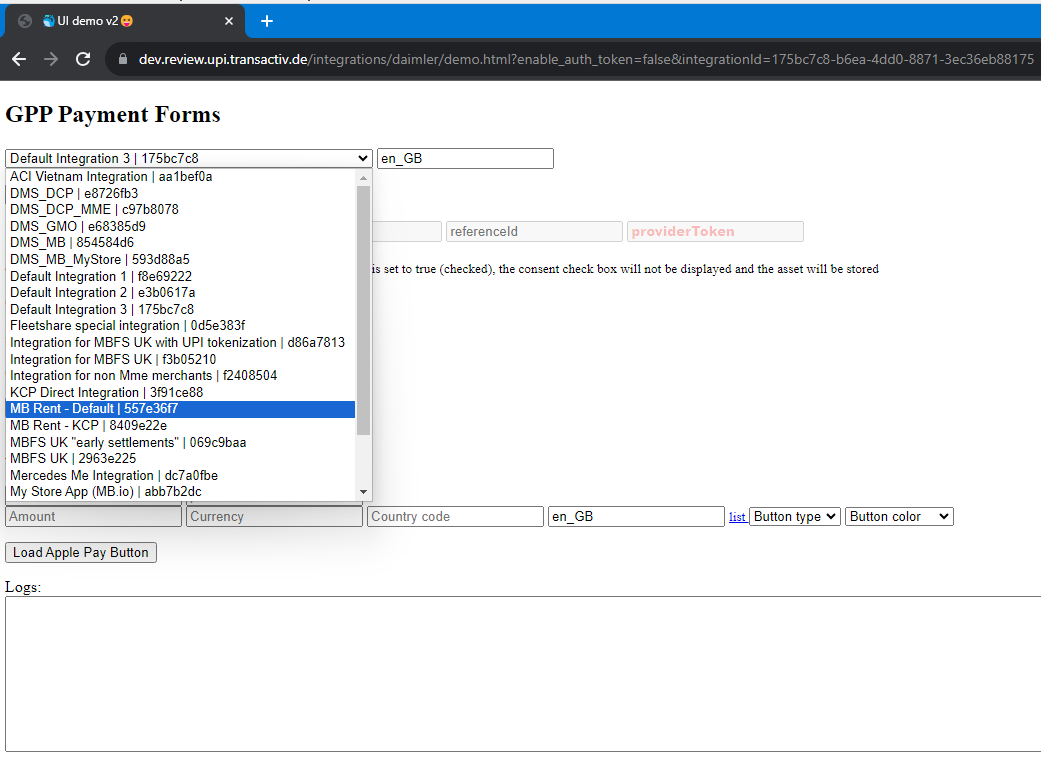Click the dropdown list scroll-up arrow
This screenshot has height=780, width=1041.
click(363, 177)
